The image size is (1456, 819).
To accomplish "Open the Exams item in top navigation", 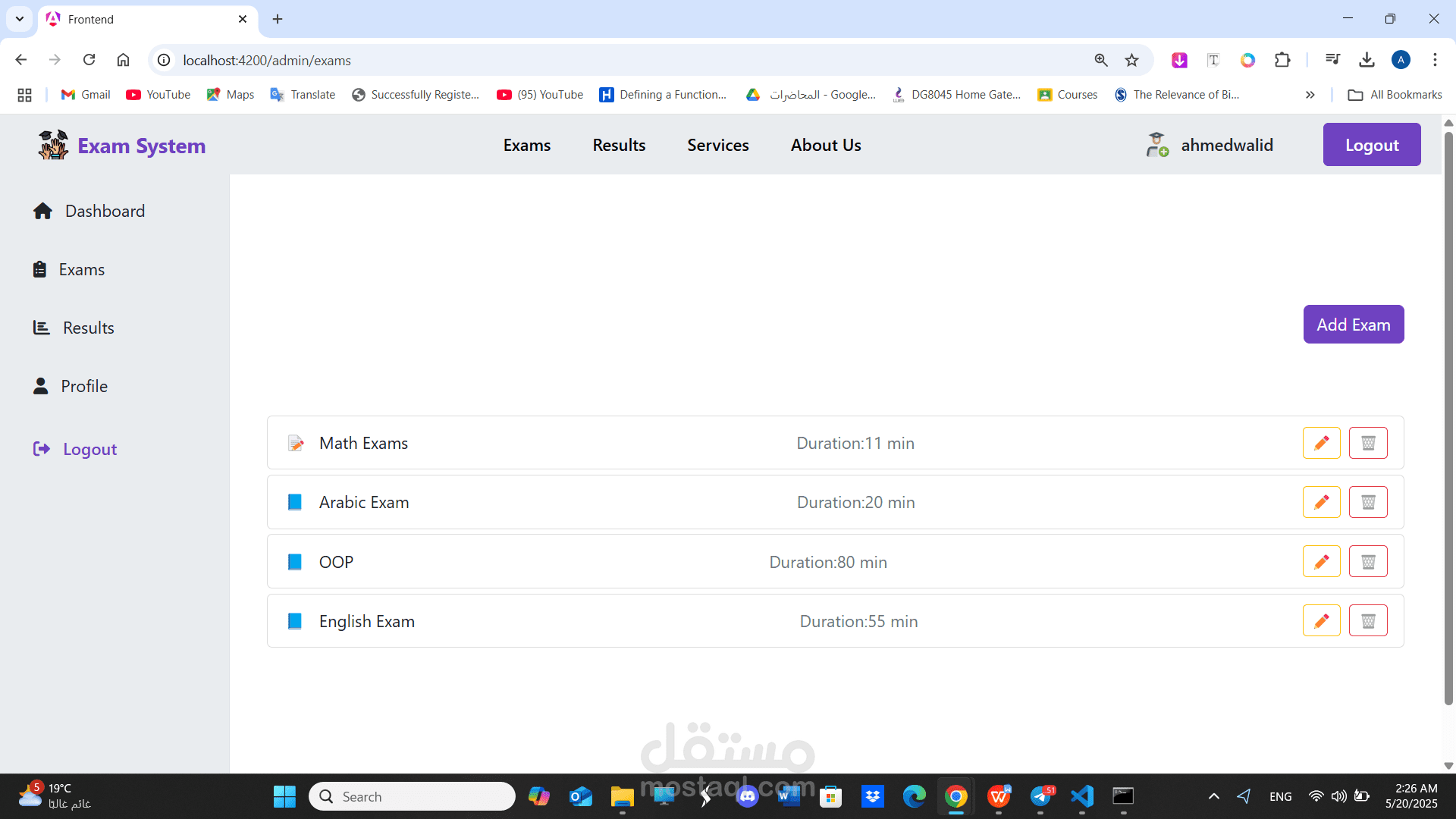I will coord(527,145).
